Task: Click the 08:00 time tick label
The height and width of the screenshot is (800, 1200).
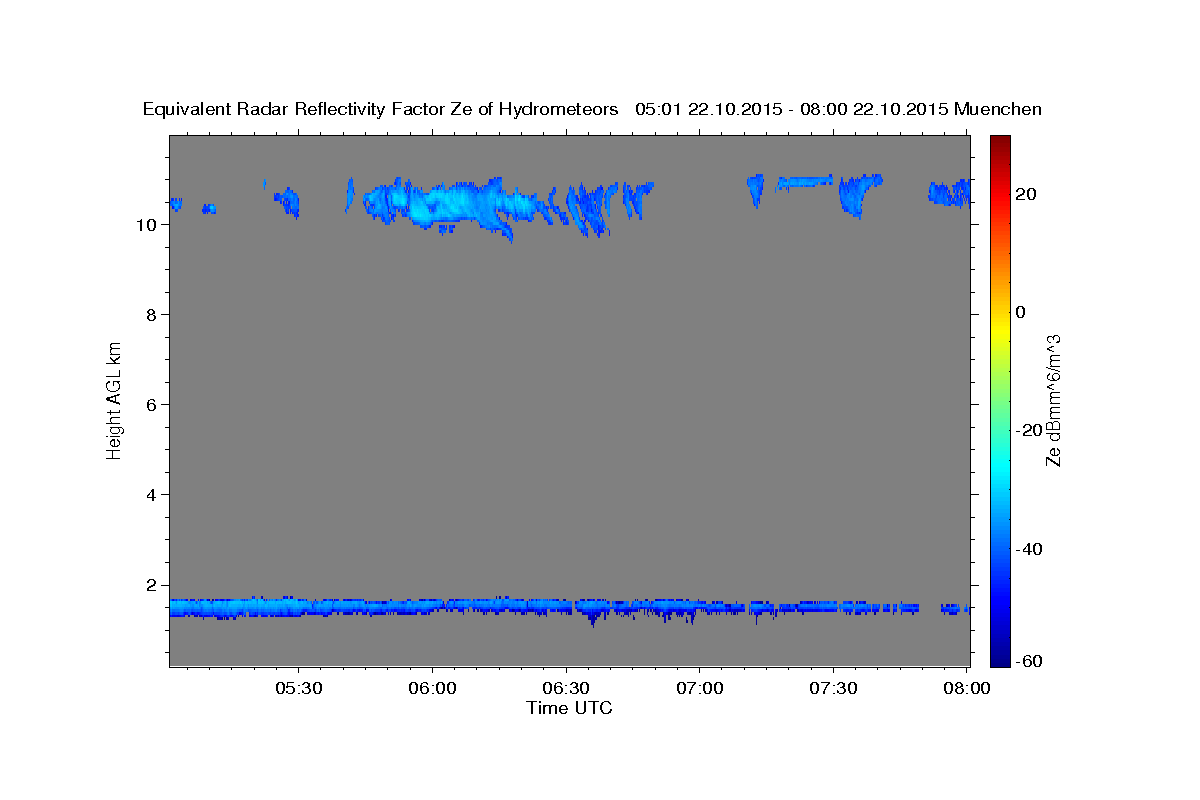Action: click(967, 689)
